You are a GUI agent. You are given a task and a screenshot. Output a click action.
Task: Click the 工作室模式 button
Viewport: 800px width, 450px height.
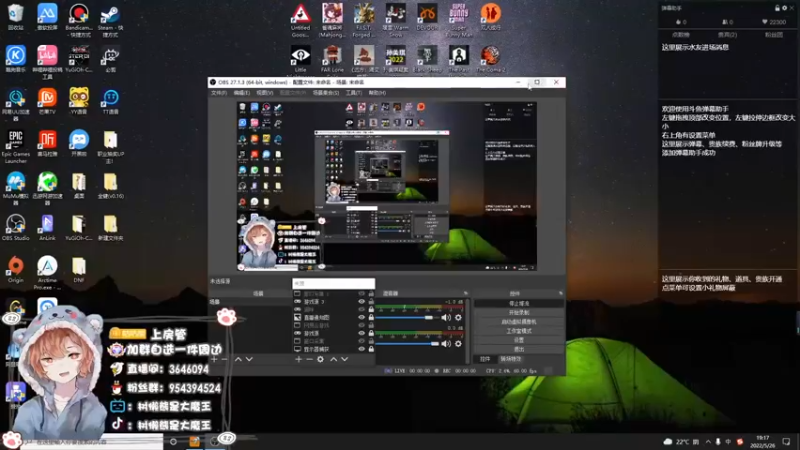(x=519, y=331)
